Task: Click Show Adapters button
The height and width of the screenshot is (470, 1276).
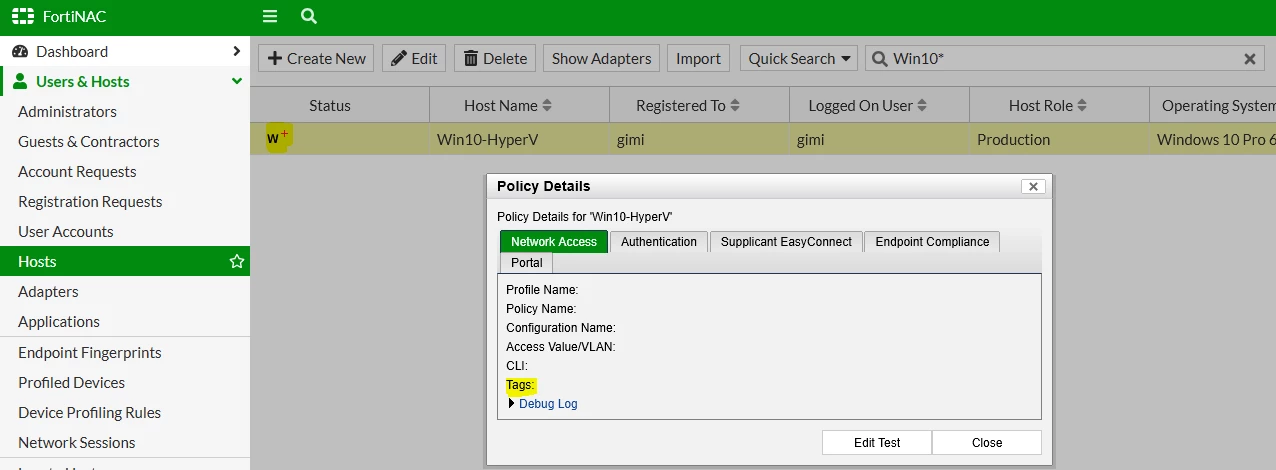Action: (602, 58)
